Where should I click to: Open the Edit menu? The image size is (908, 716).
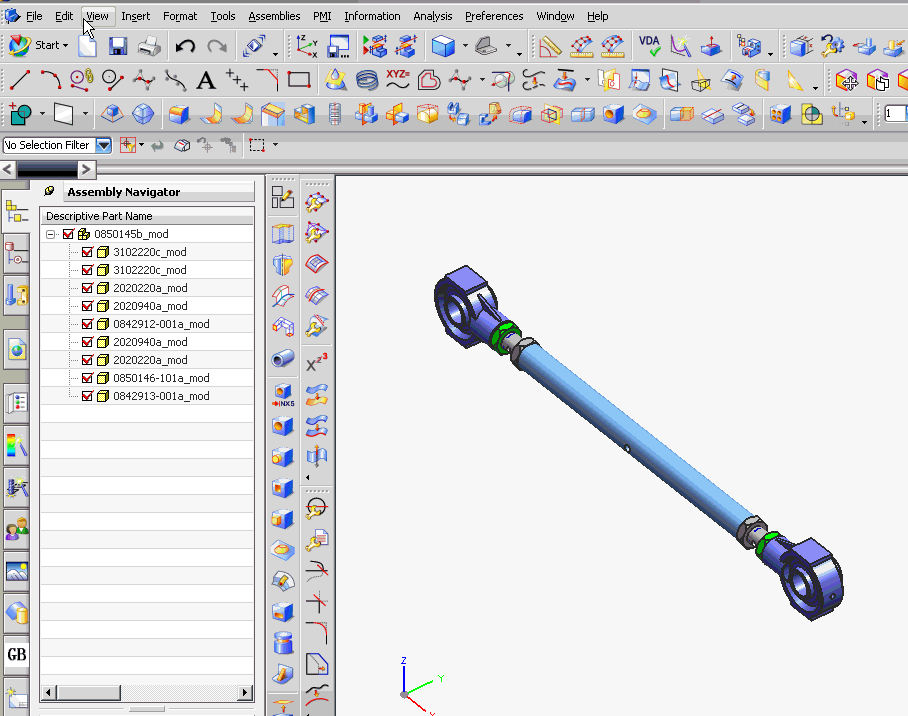[64, 16]
